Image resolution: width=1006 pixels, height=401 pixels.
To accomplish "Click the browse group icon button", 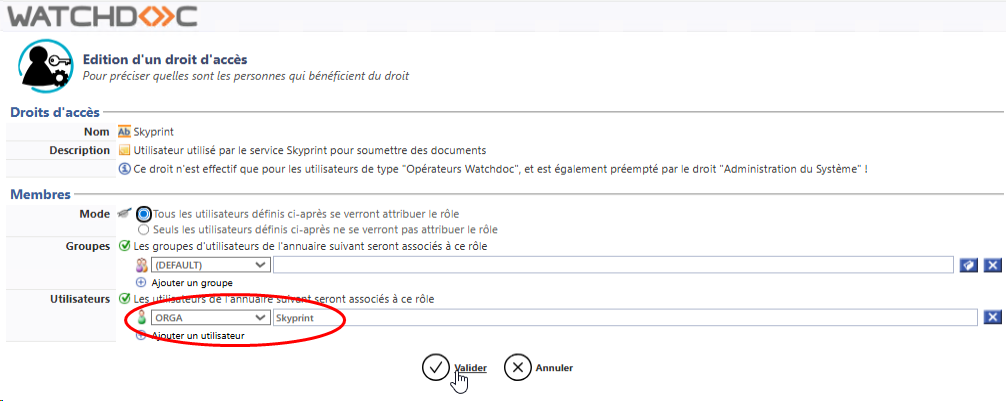I will tap(968, 265).
